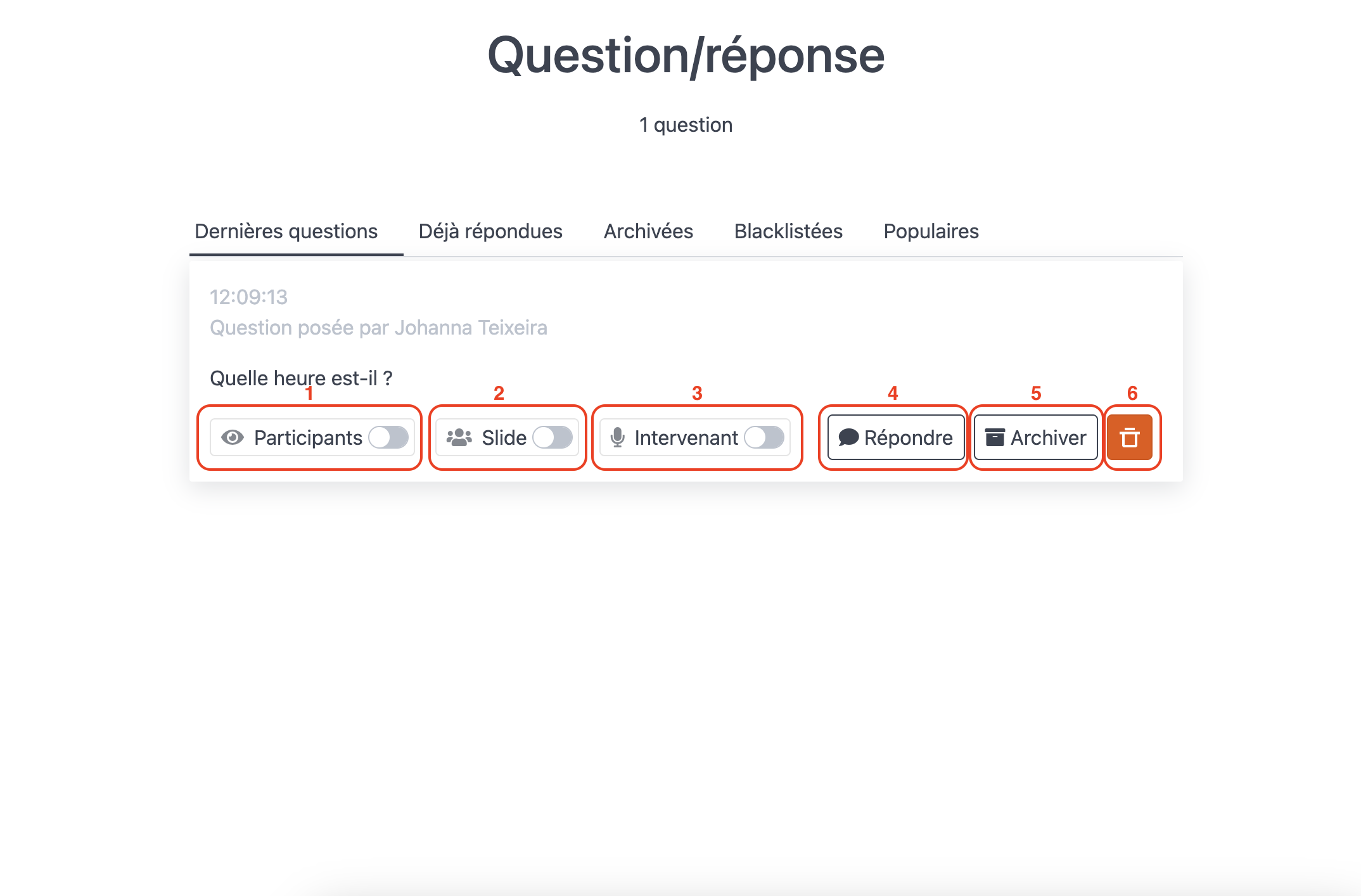Image resolution: width=1361 pixels, height=896 pixels.
Task: Show the Blacklistées tab
Action: point(788,231)
